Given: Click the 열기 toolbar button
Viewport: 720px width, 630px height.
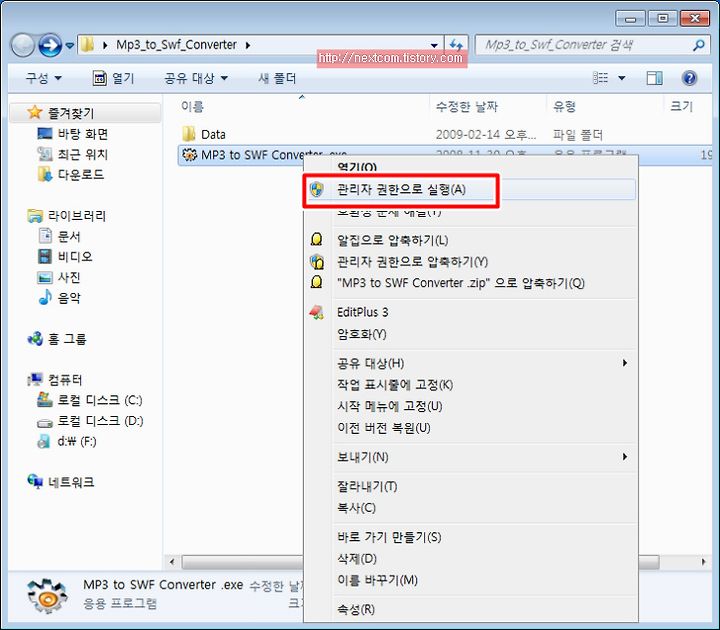Looking at the screenshot, I should point(113,78).
